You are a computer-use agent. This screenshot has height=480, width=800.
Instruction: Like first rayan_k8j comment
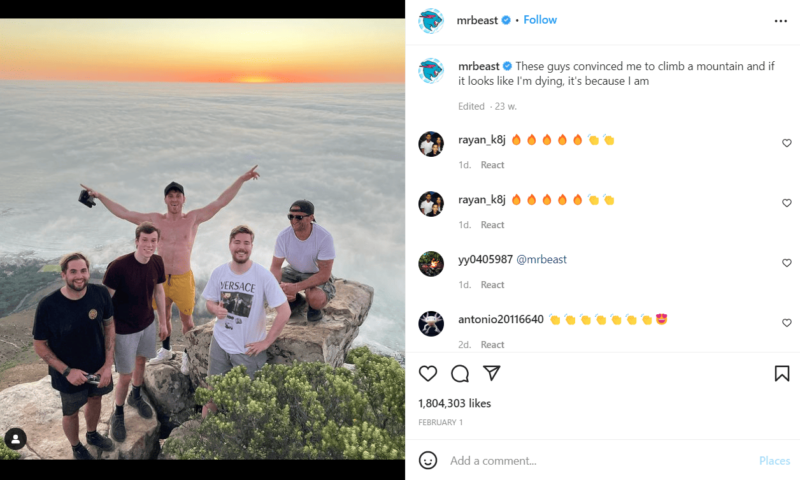[x=787, y=143]
